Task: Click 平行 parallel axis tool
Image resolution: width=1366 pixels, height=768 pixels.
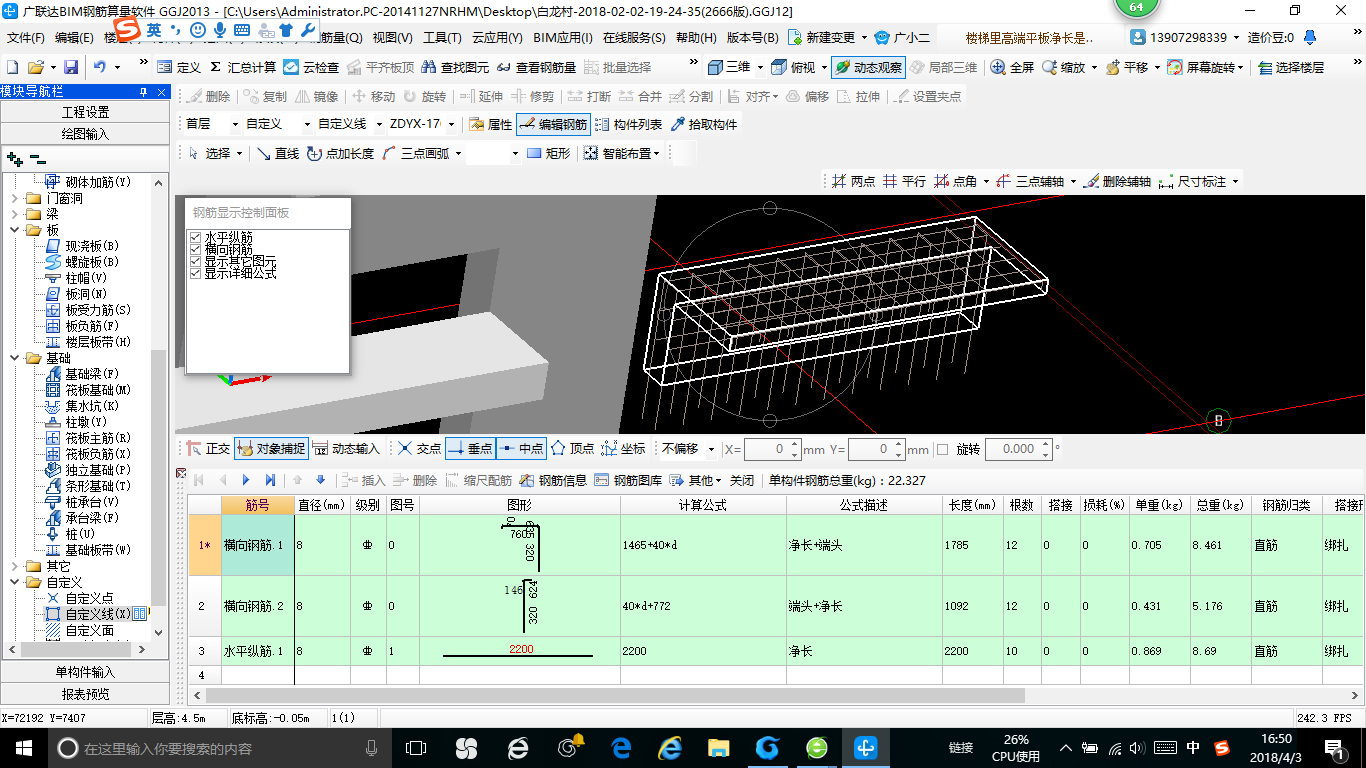Action: pos(903,181)
